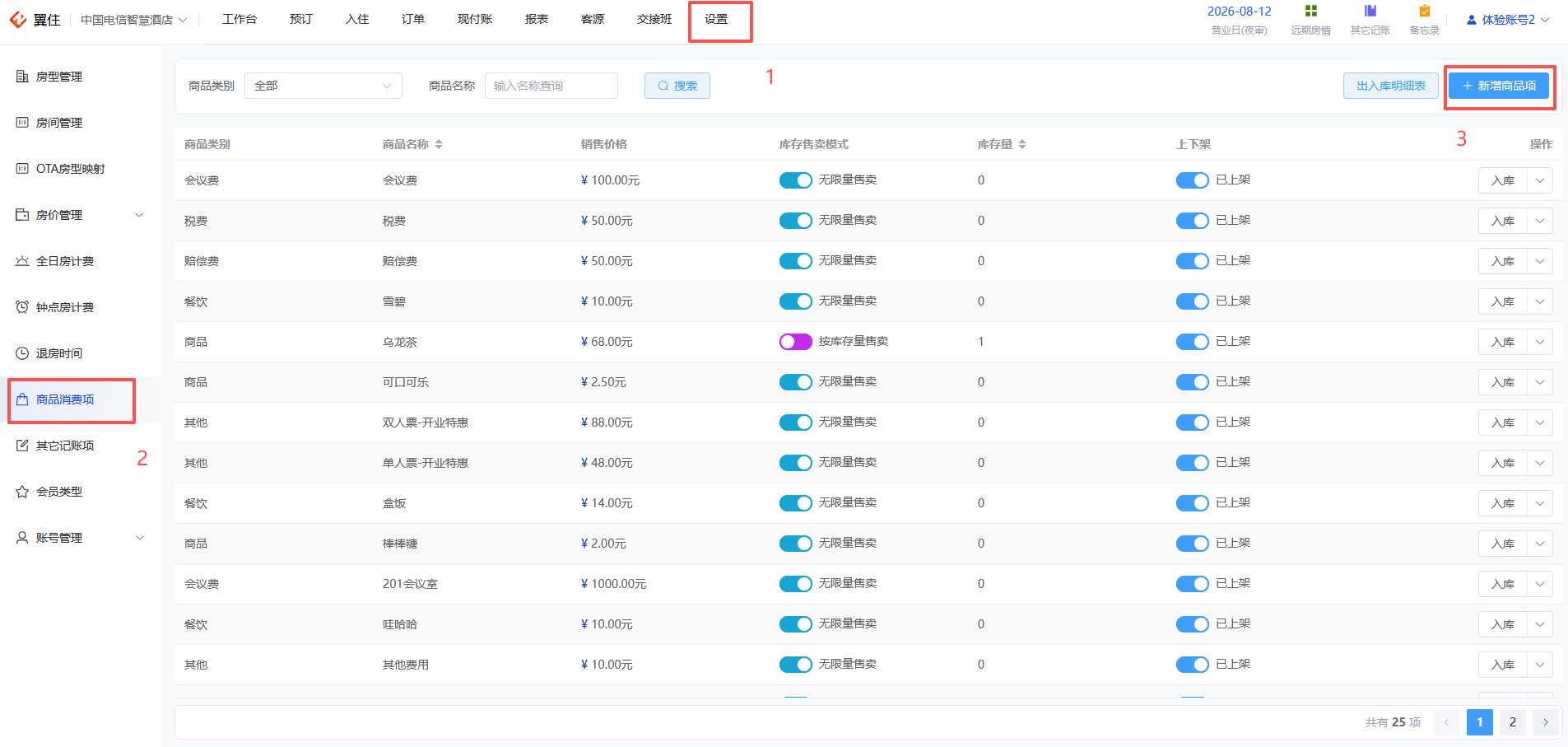Click 新增商品项 button
Image resolution: width=1568 pixels, height=747 pixels.
click(1499, 86)
